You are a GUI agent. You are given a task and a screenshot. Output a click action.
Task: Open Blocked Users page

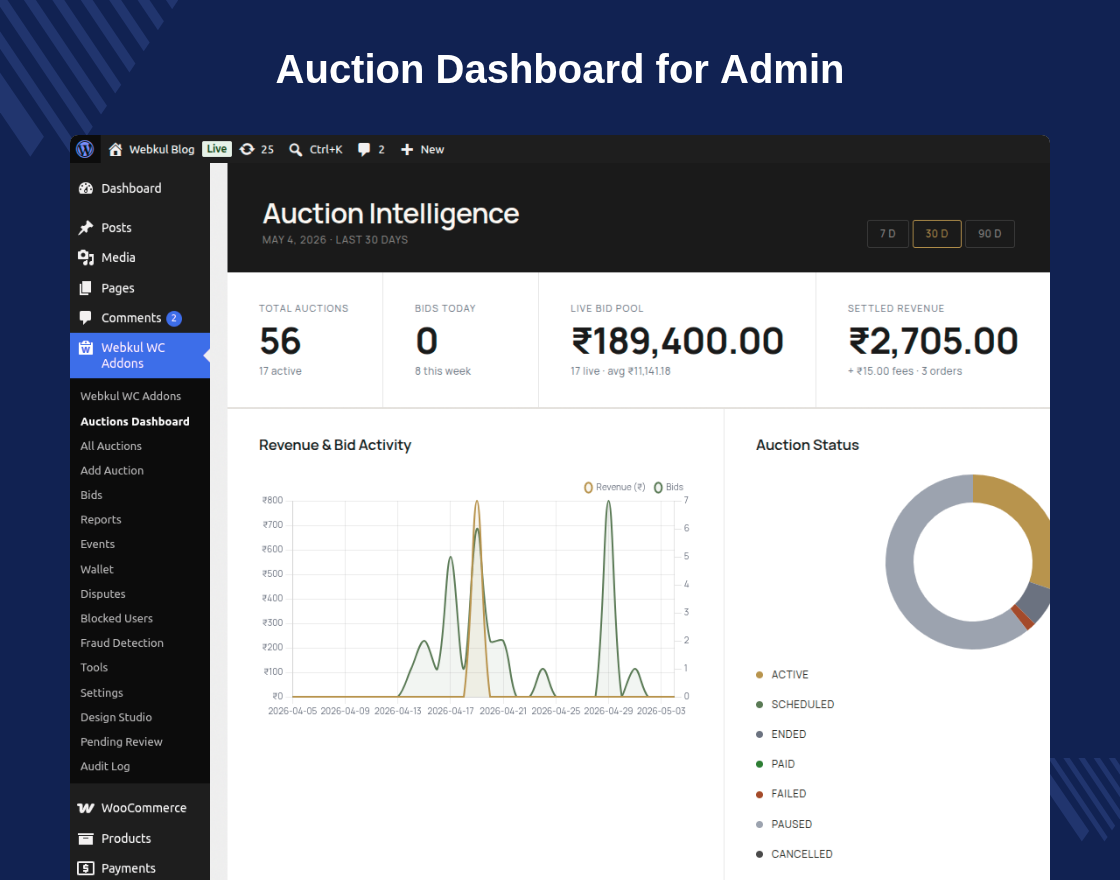(x=116, y=618)
